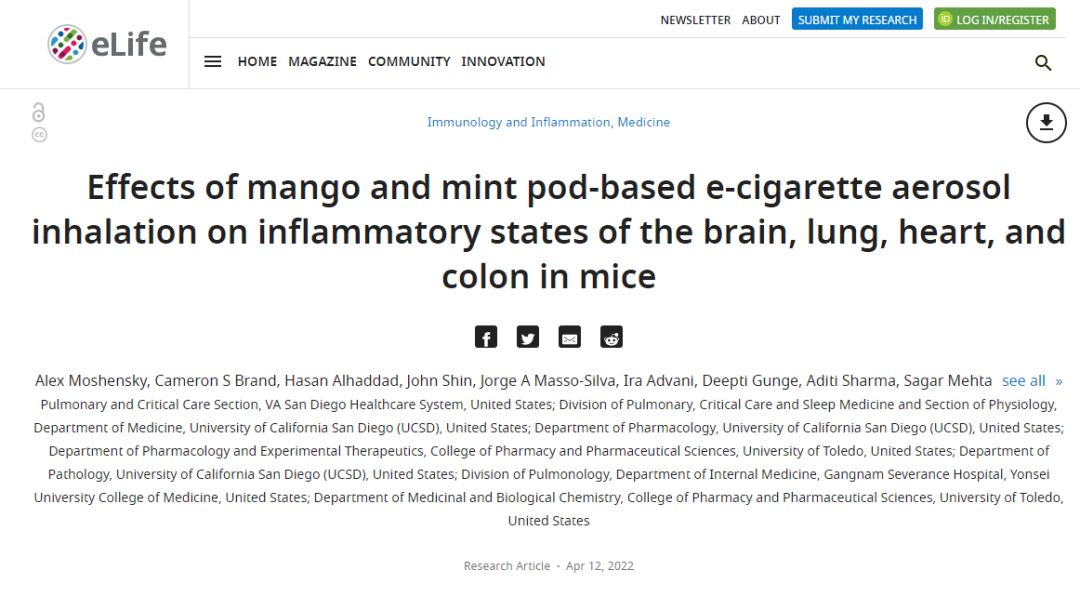Viewport: 1080px width, 597px height.
Task: Go to the Community section
Action: click(409, 61)
